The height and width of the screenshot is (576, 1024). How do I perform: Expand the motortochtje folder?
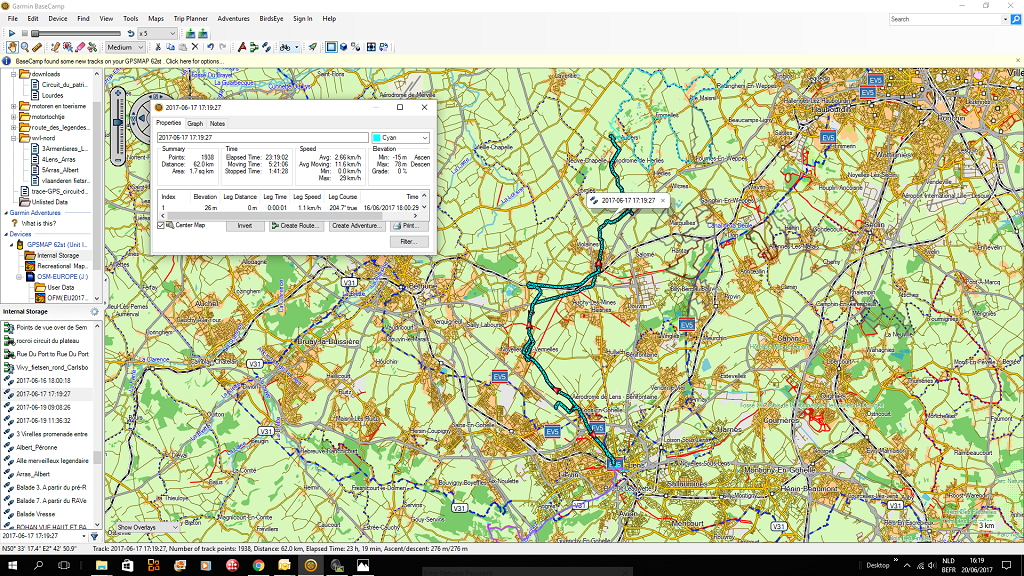click(14, 117)
